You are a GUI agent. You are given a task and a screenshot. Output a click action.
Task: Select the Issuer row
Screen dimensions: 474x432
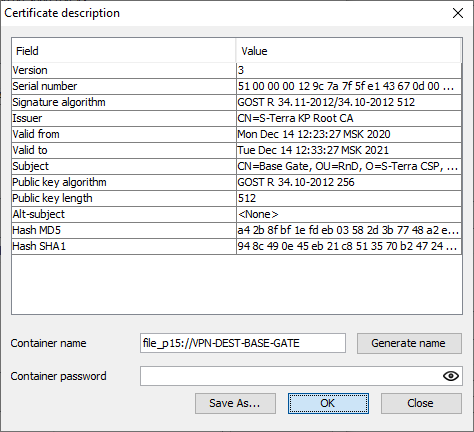(237, 118)
